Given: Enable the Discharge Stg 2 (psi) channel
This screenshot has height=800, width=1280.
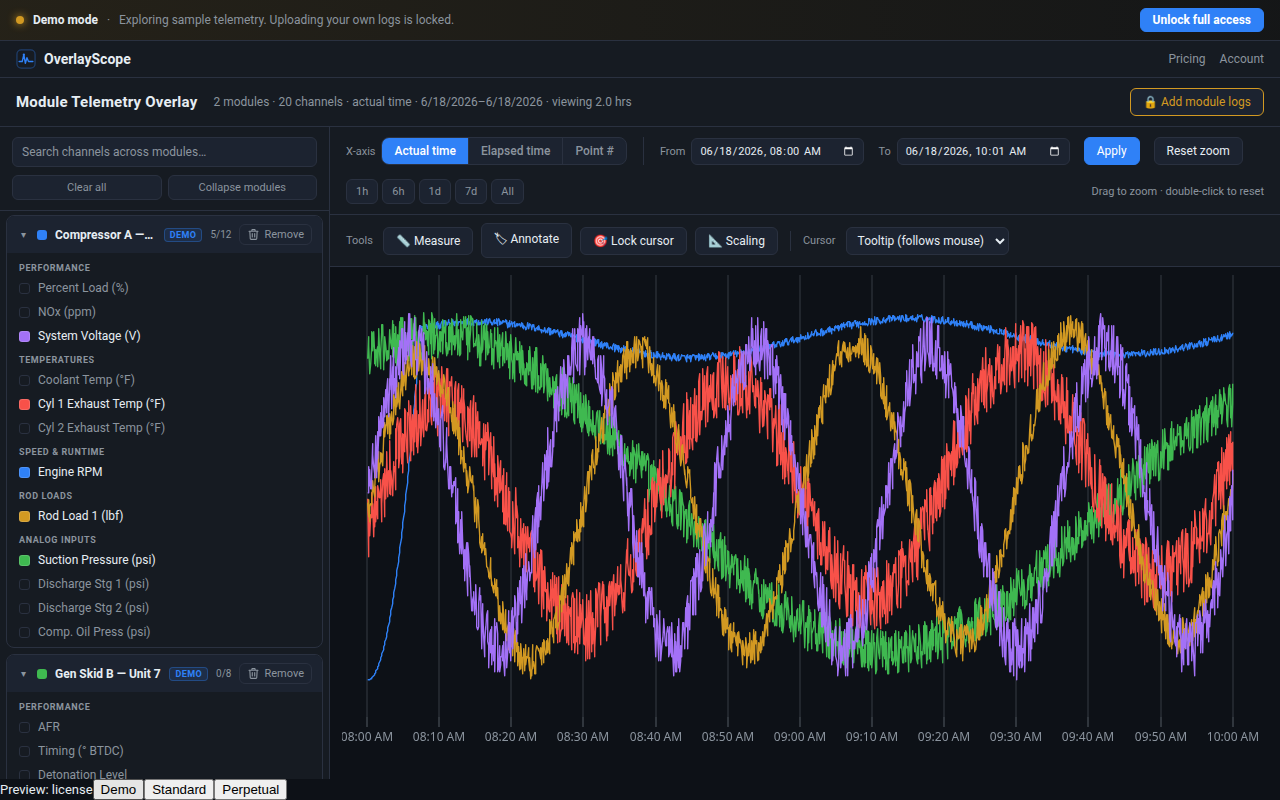Looking at the screenshot, I should click(x=25, y=608).
